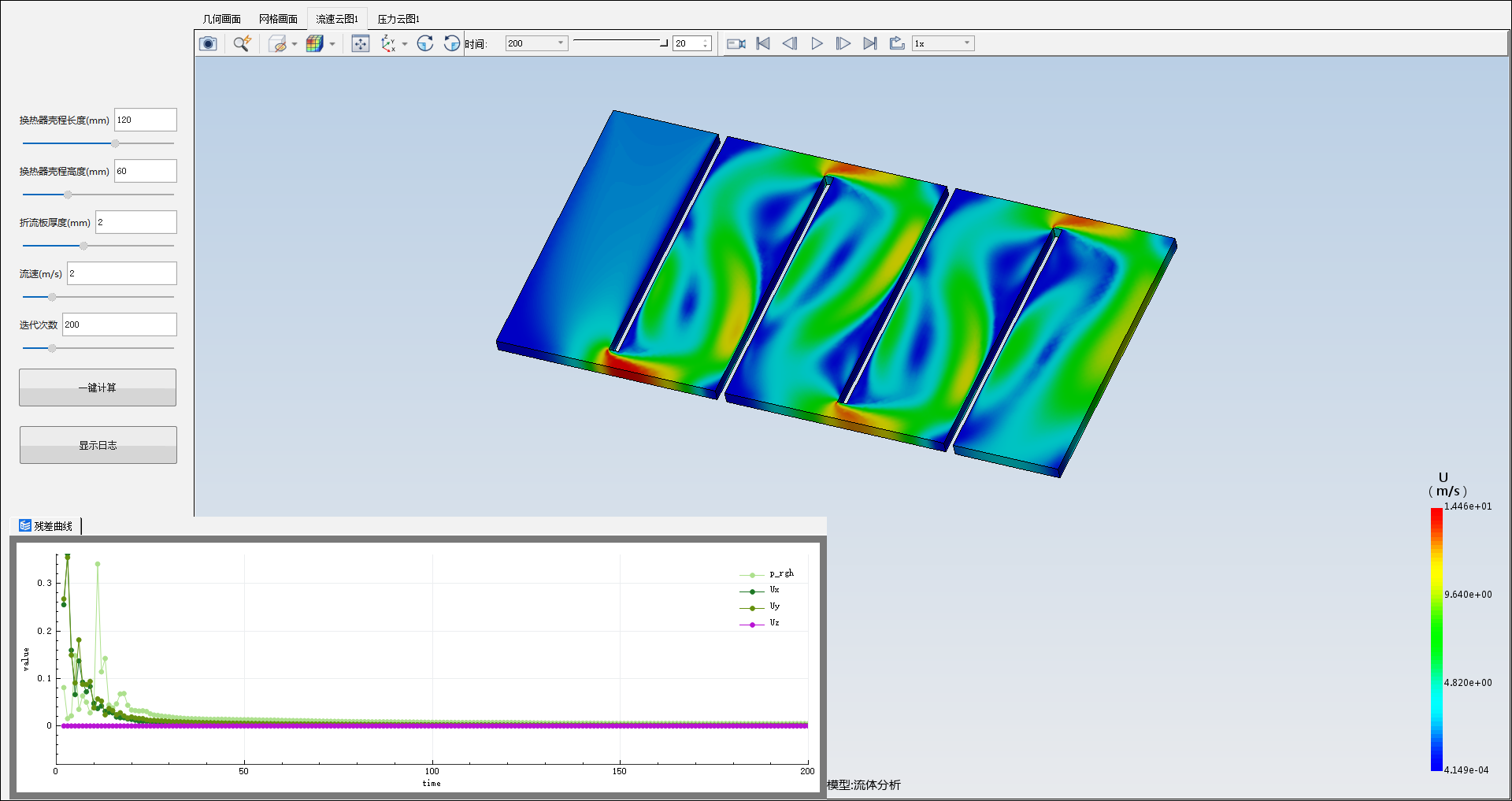Click the baffle thickness slider handle
Viewport: 1512px width, 801px height.
click(x=83, y=246)
